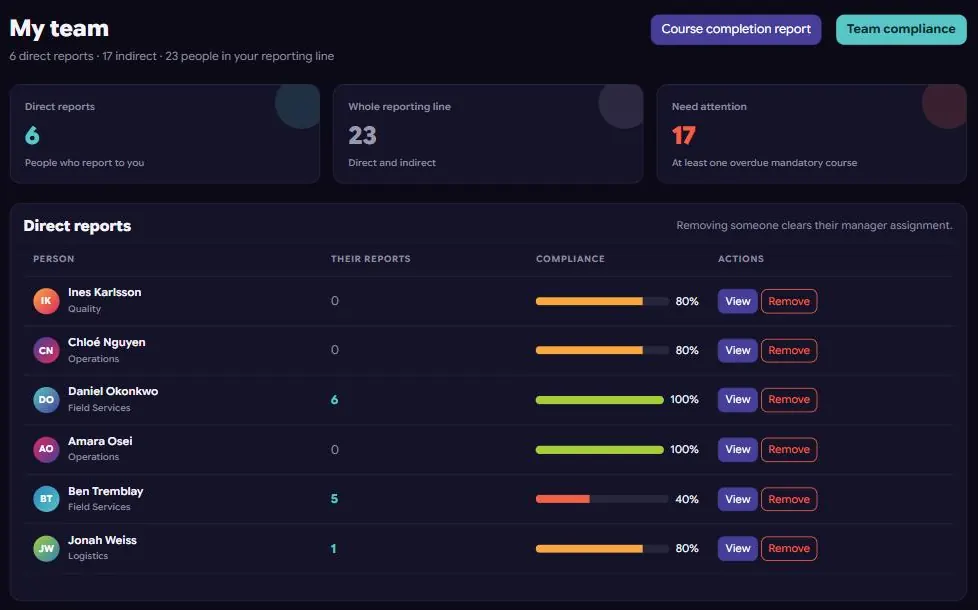Click the name Chloé Nguyen
The image size is (978, 610).
pyautogui.click(x=107, y=342)
